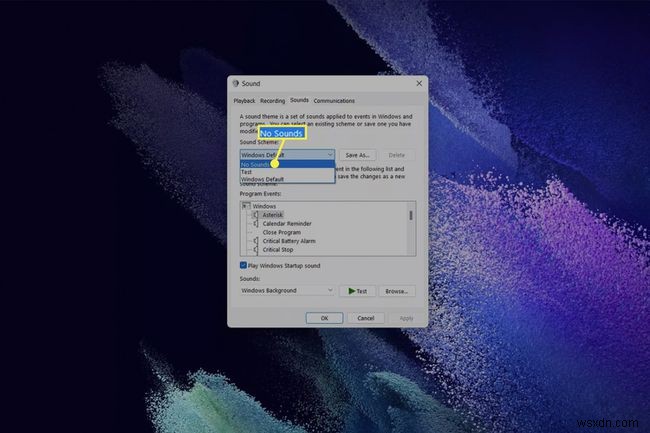Switch to the Playback tab
Screen dimensions: 650x433
[244, 101]
